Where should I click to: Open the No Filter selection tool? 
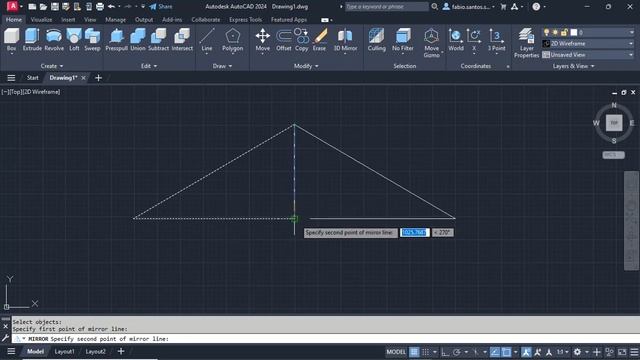pyautogui.click(x=402, y=40)
